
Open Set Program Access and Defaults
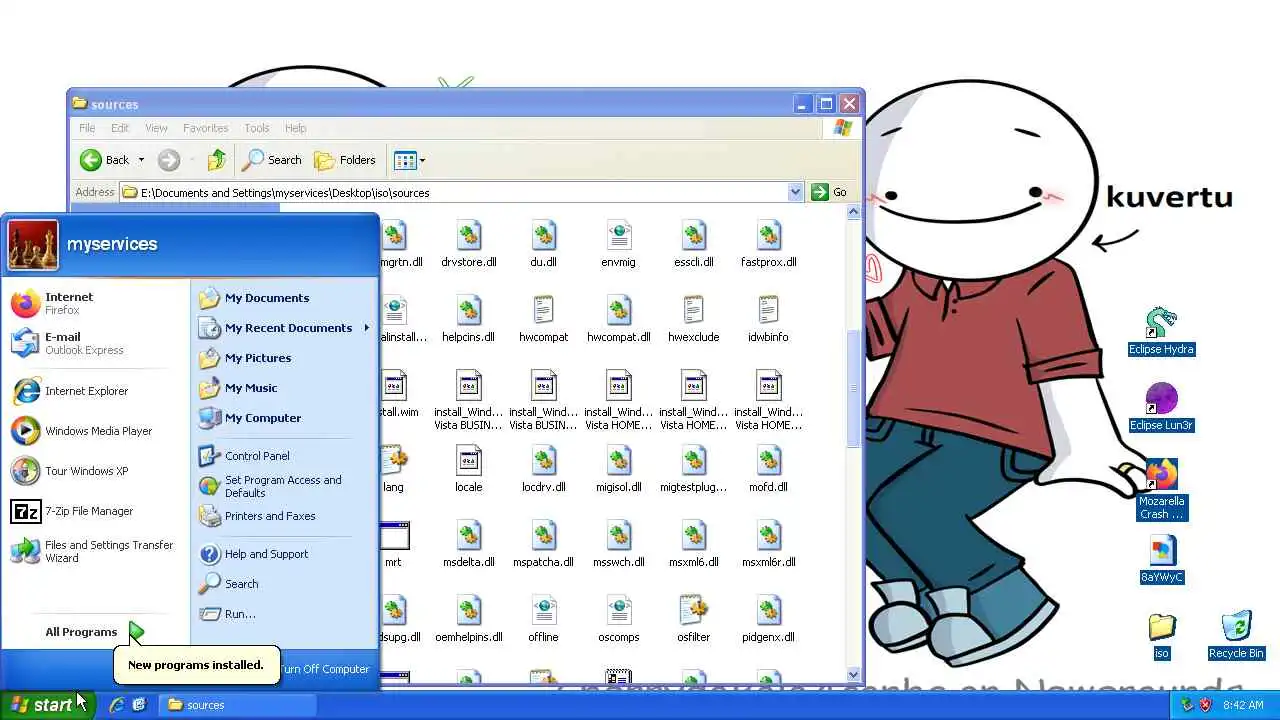(284, 486)
